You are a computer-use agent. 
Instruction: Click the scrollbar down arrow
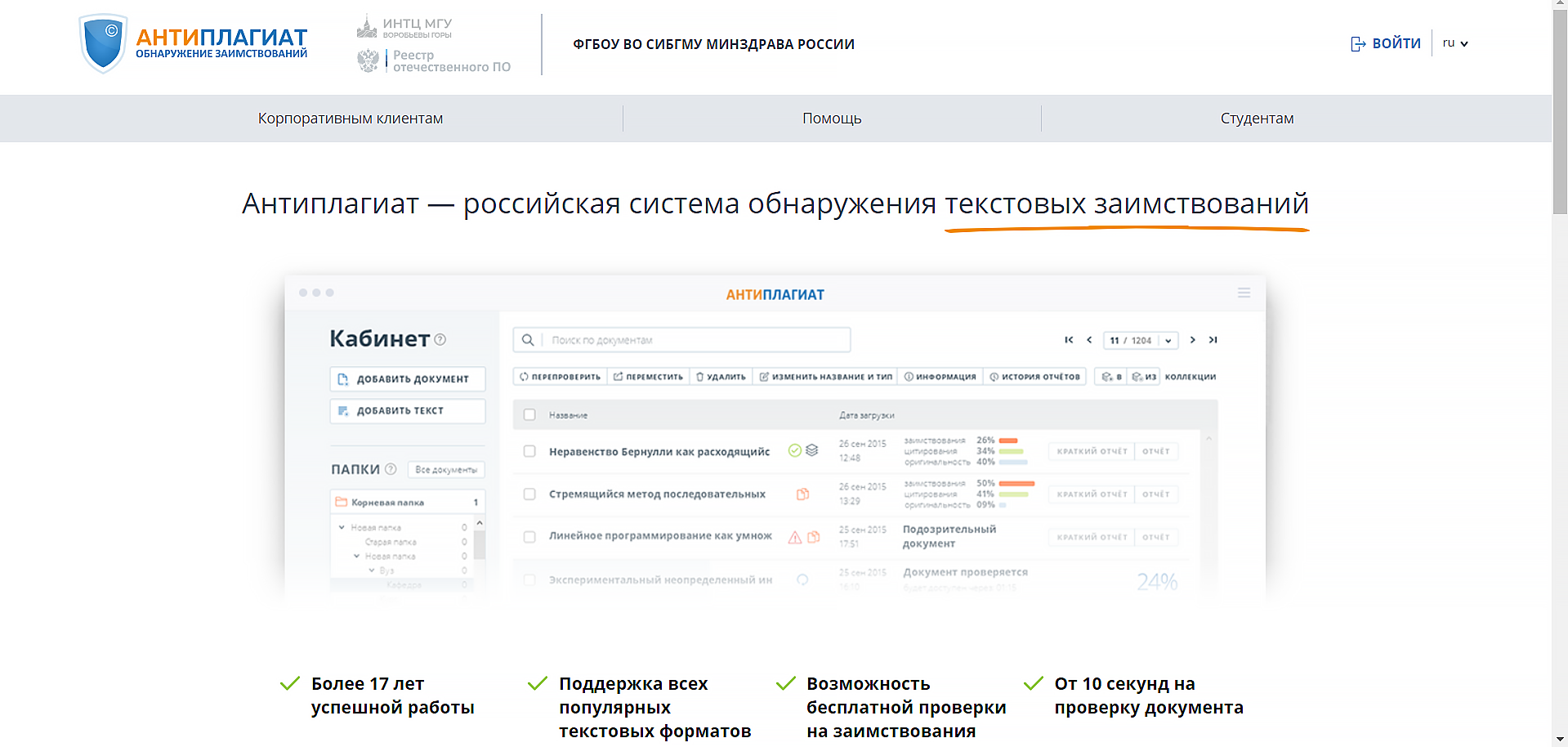coord(1560,740)
